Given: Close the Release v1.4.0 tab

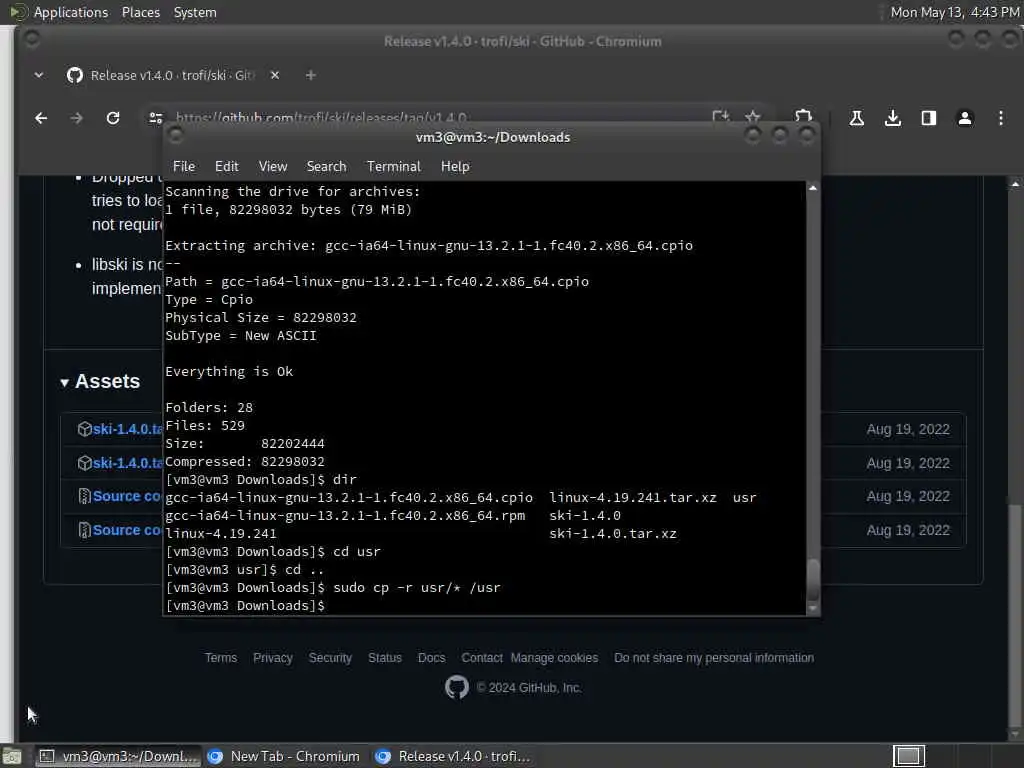Looking at the screenshot, I should (x=275, y=75).
